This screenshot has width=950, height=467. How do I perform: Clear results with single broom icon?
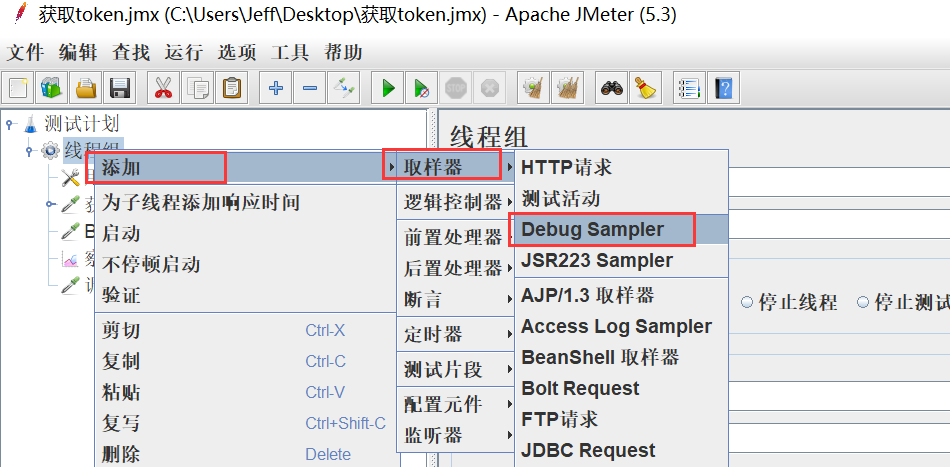[533, 88]
